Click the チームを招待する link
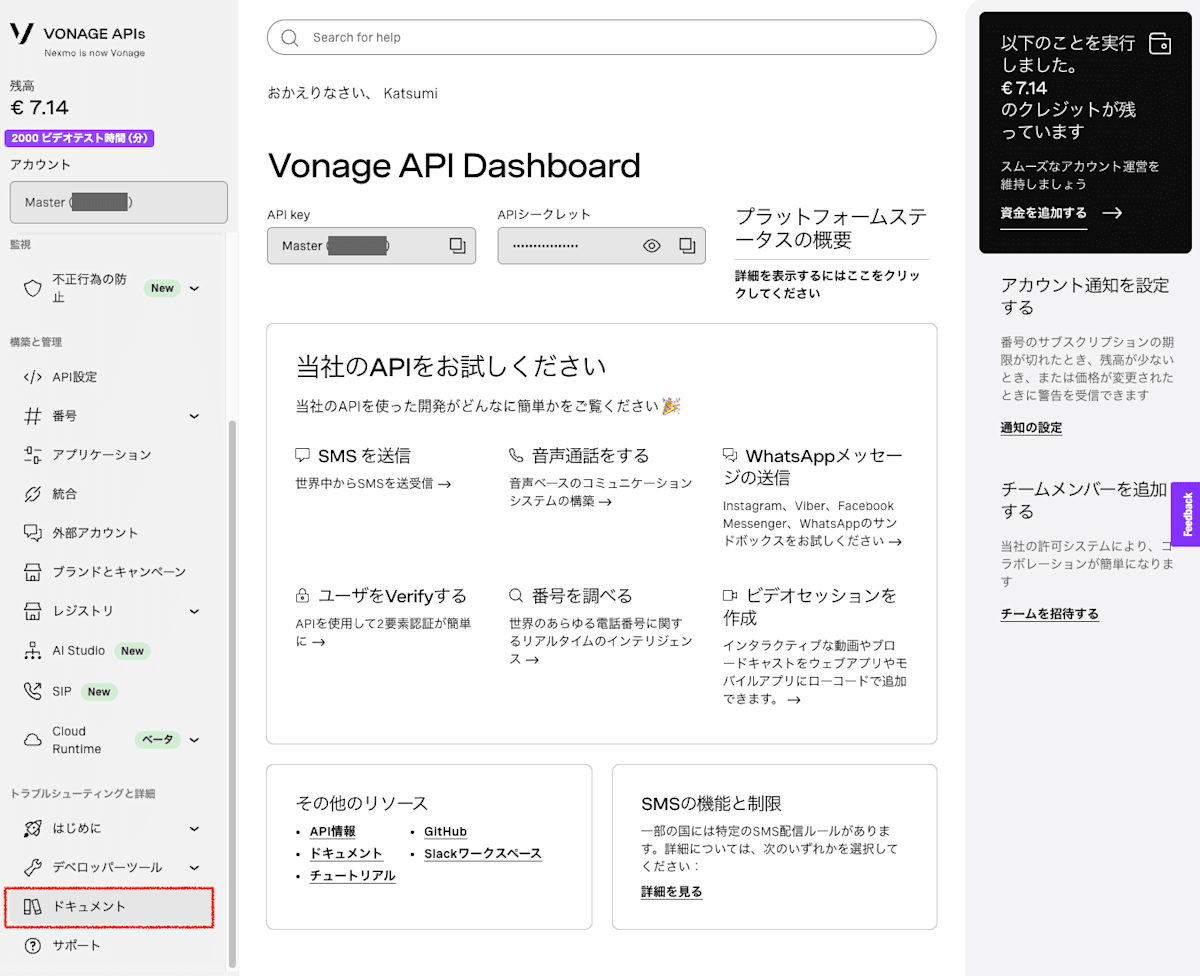This screenshot has height=976, width=1200. 1050,614
